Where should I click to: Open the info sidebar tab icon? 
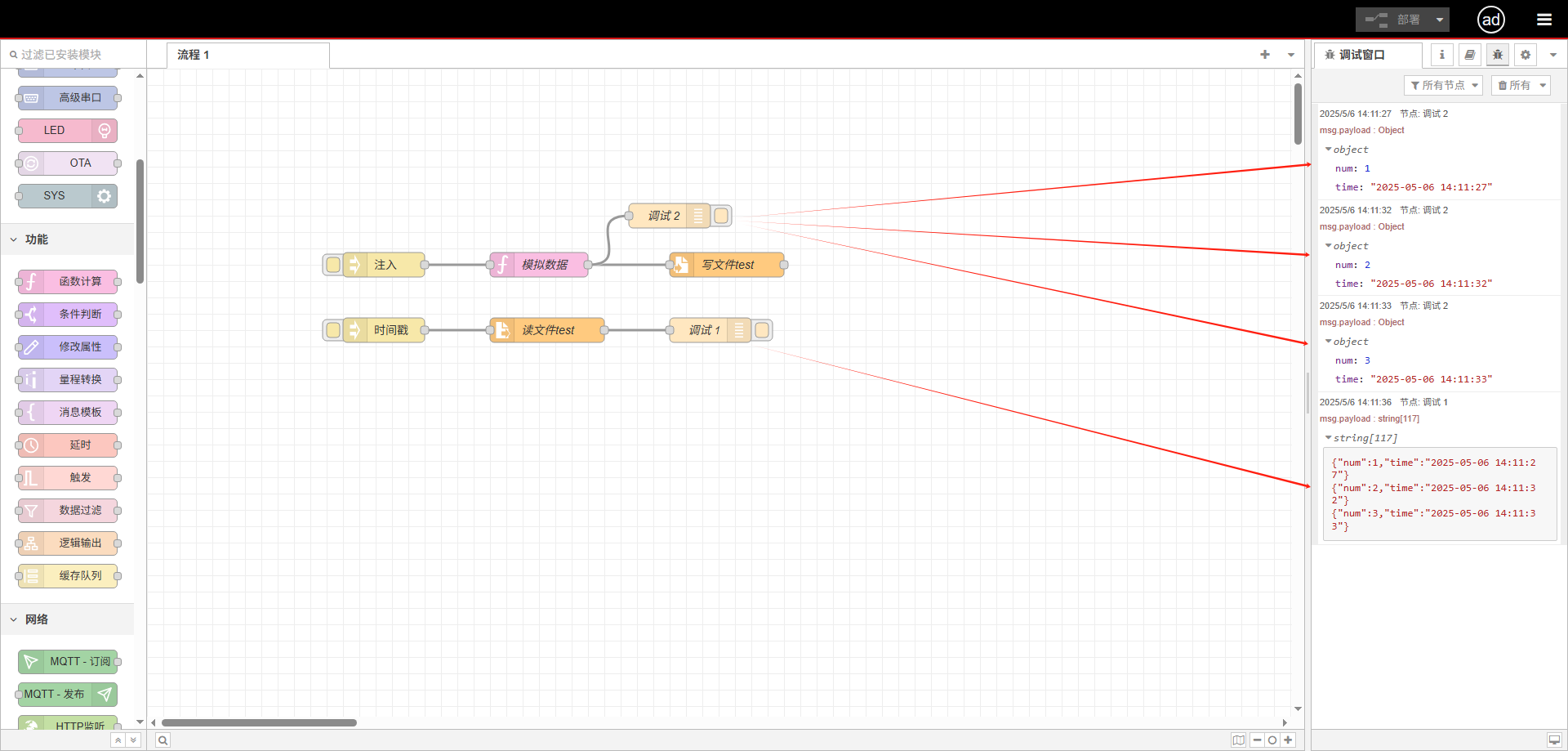(x=1441, y=55)
